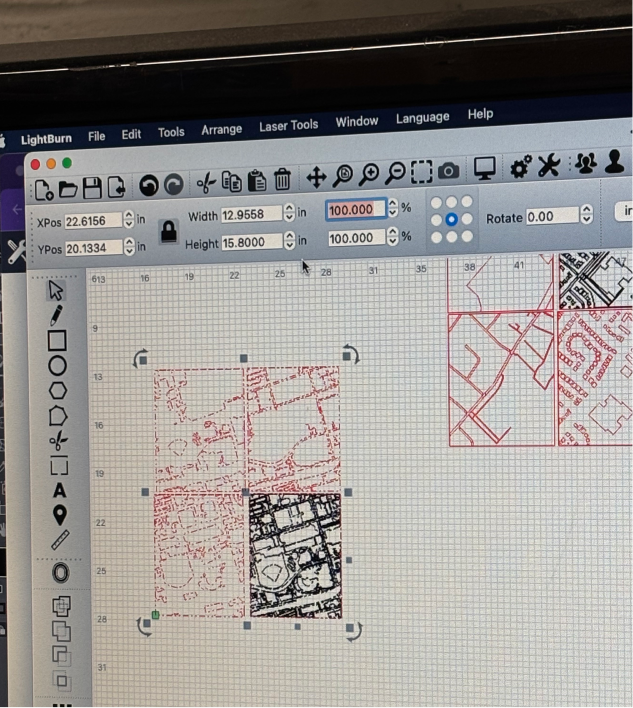
Task: Select the Draw Lines pencil tool
Action: pos(57,315)
